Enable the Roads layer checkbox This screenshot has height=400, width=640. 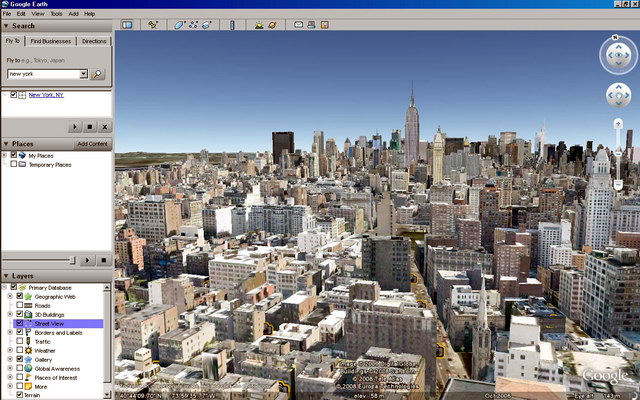19,305
